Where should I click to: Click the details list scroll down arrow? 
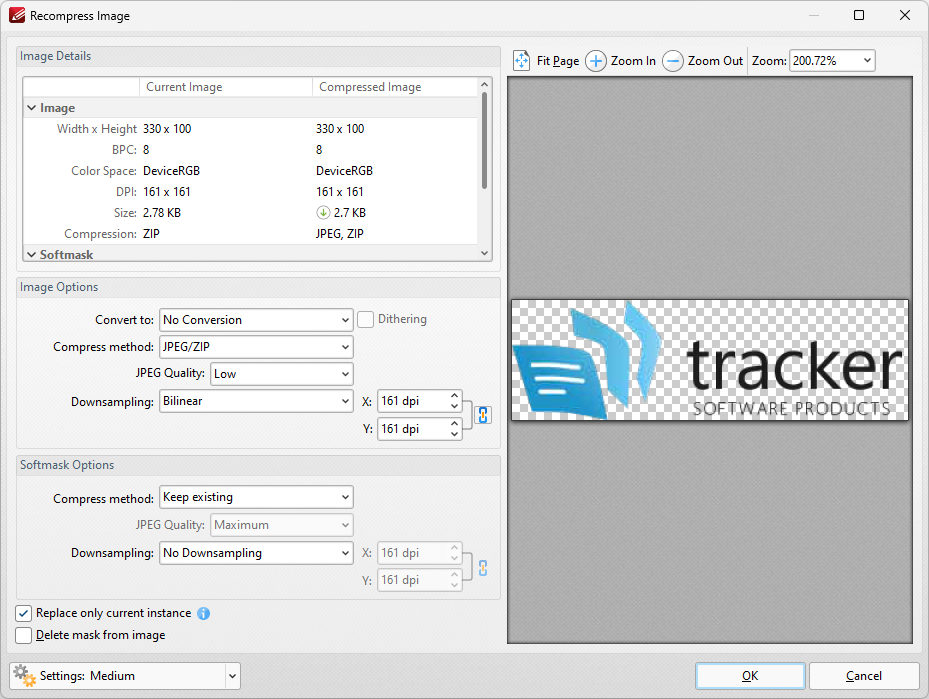click(485, 253)
